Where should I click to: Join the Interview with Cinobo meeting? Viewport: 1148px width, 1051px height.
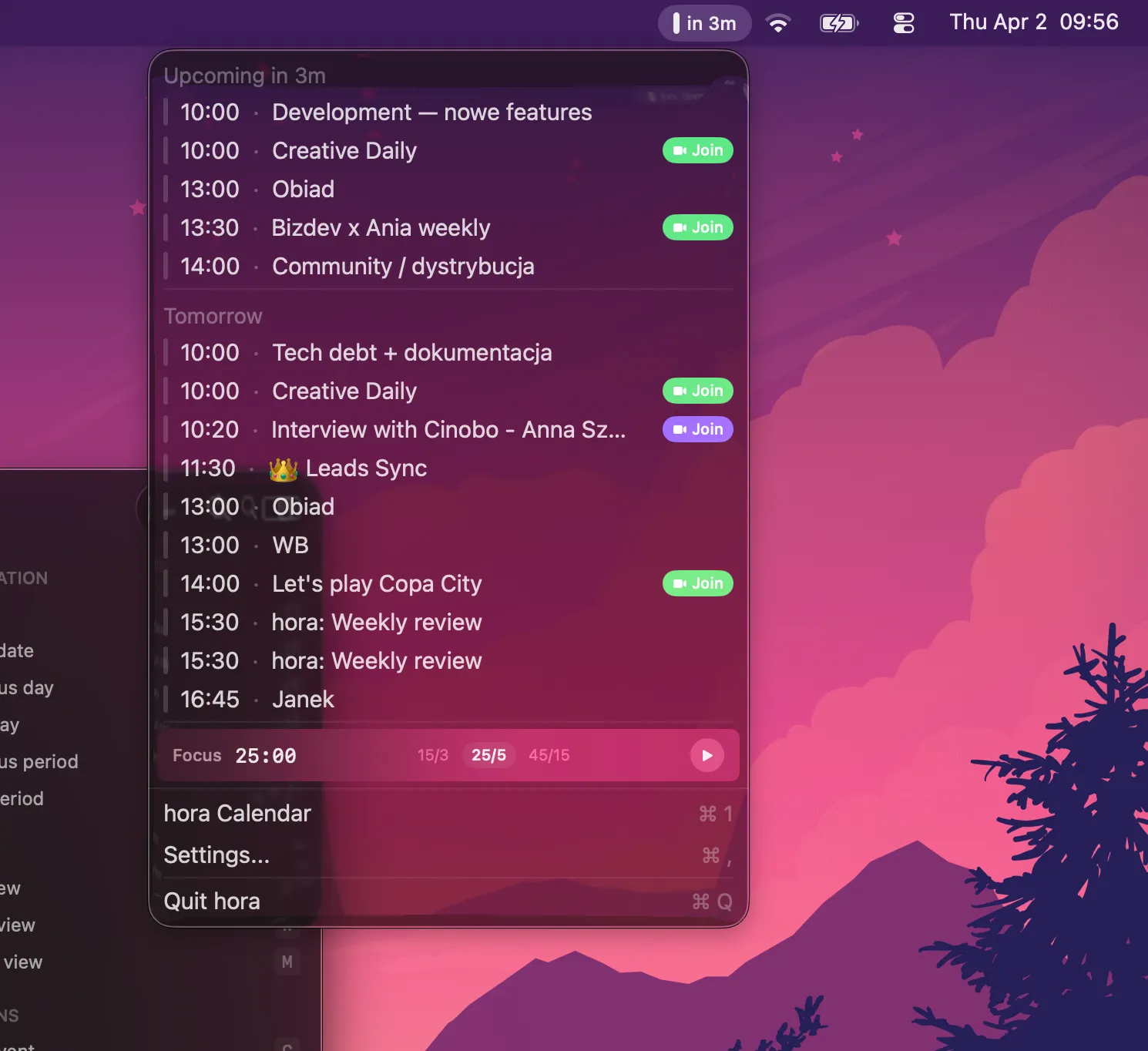point(697,429)
